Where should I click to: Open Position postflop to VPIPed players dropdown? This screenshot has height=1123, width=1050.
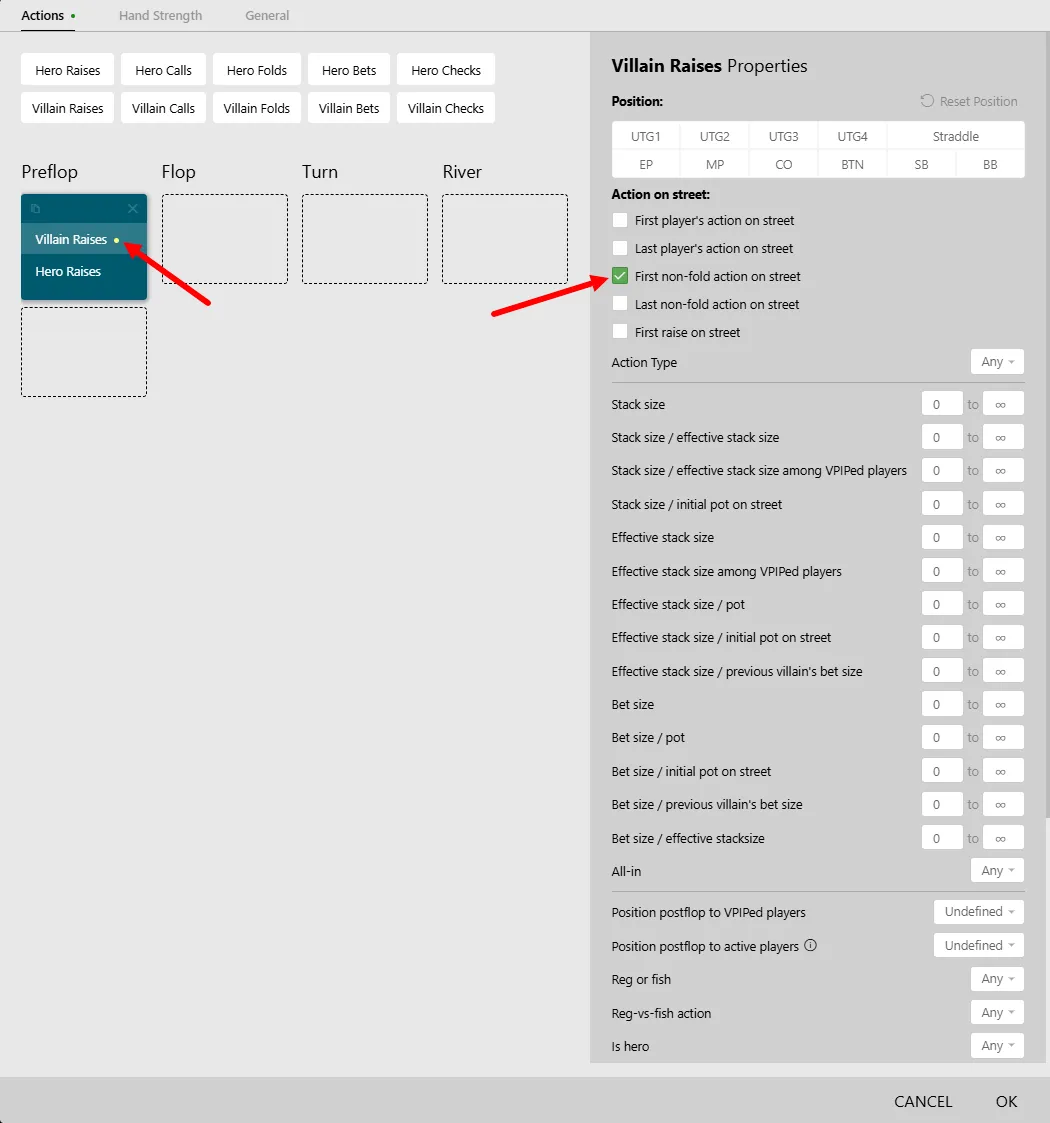coord(978,912)
